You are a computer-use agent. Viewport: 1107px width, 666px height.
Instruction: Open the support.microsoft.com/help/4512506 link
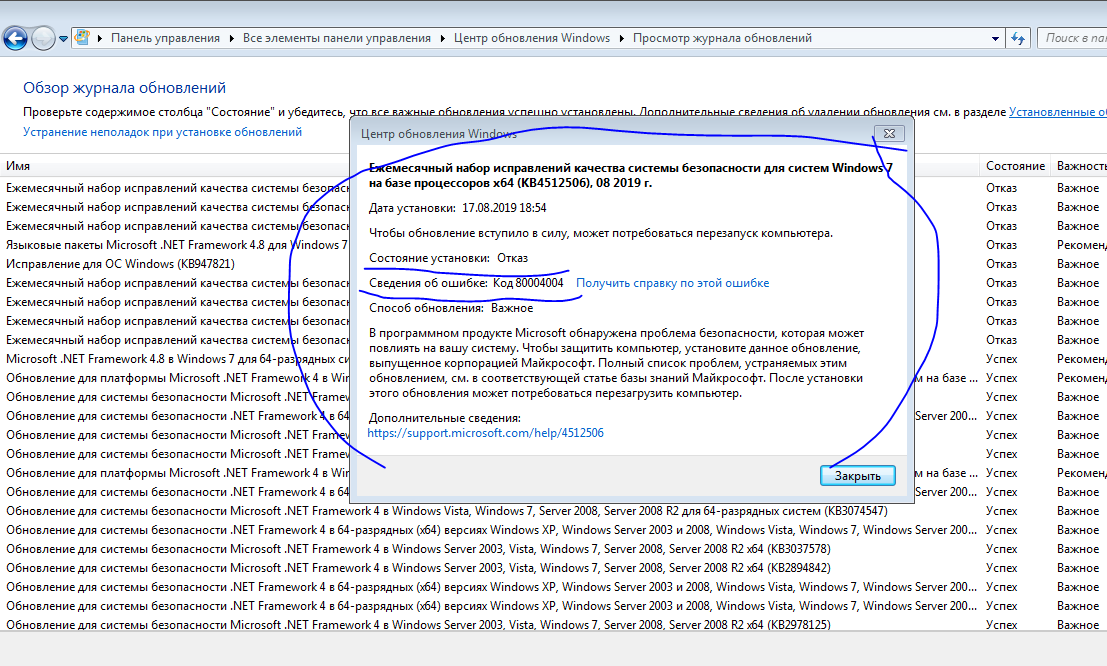(485, 433)
